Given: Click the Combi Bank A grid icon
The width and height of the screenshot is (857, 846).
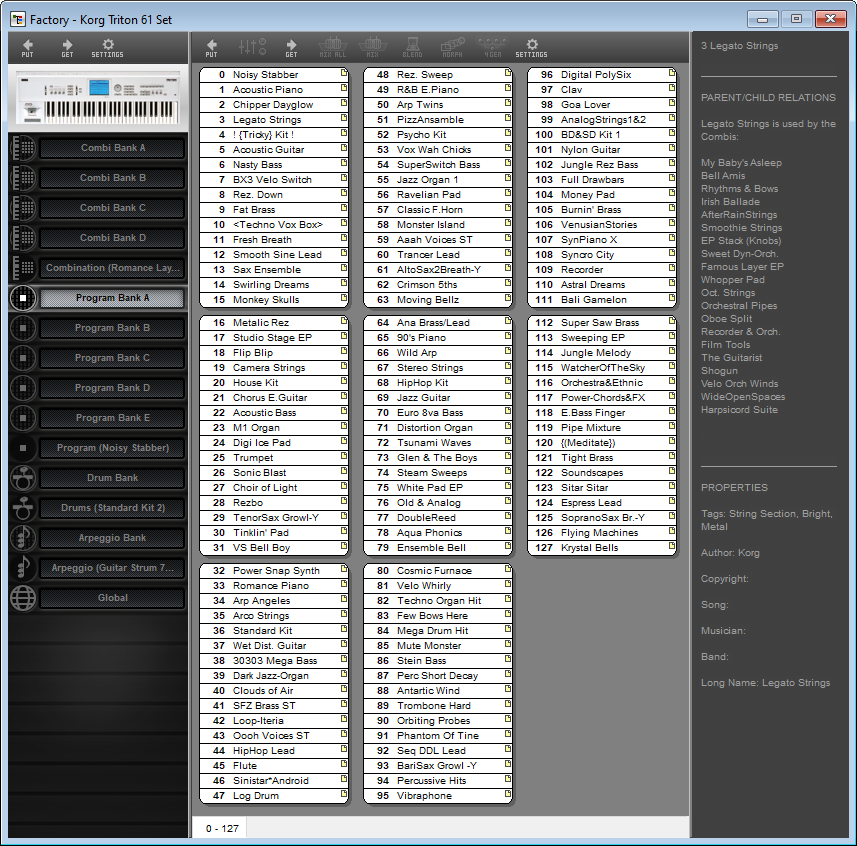Looking at the screenshot, I should 22,148.
